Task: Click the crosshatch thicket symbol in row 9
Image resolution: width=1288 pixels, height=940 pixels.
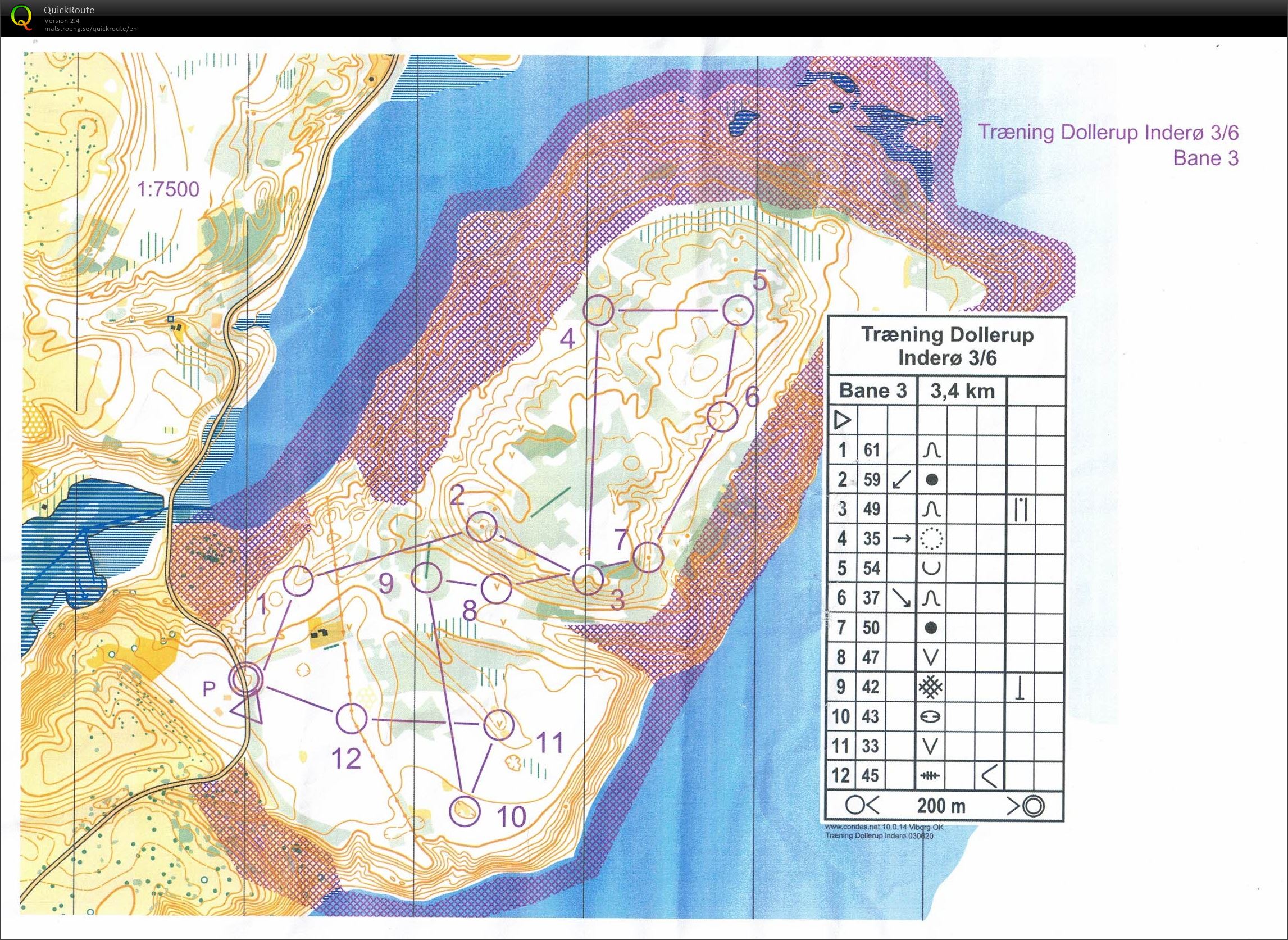Action: [931, 687]
